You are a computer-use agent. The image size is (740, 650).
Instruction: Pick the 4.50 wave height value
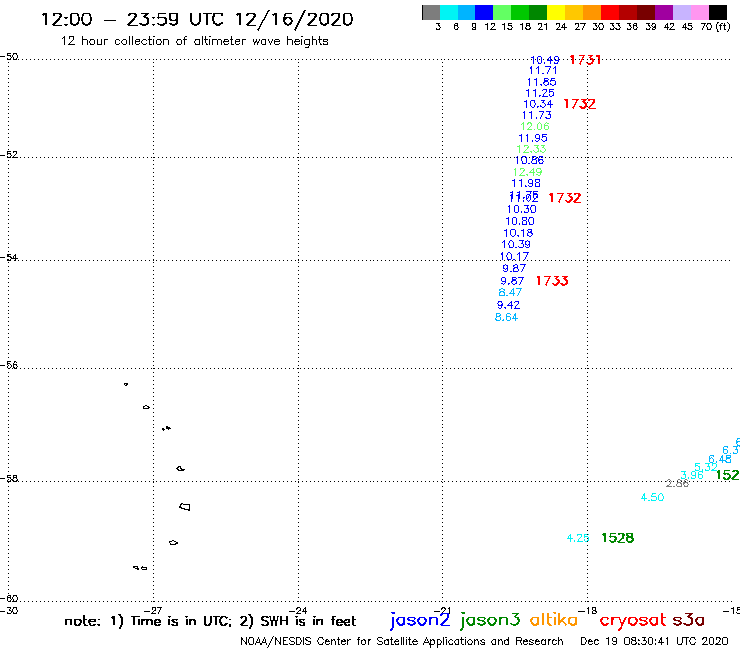(652, 497)
